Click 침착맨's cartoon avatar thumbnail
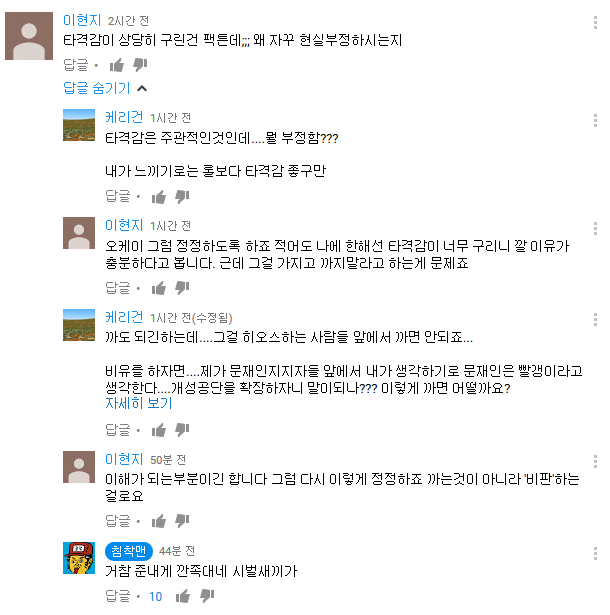The width and height of the screenshot is (610, 615). (79, 558)
